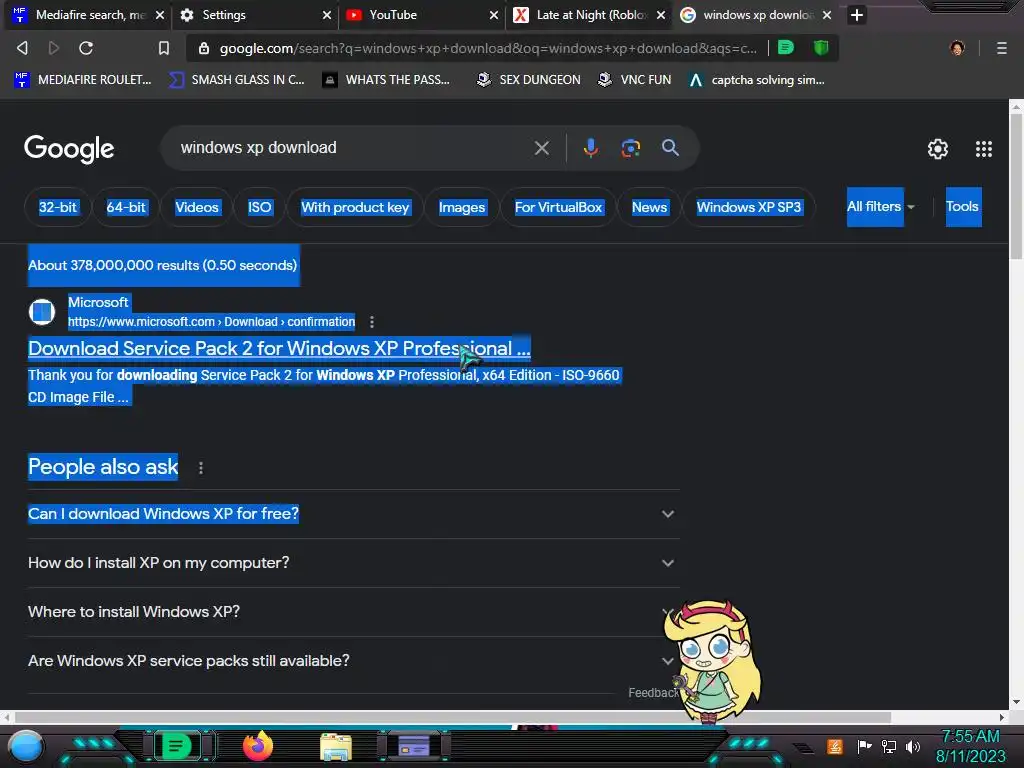The height and width of the screenshot is (768, 1024).
Task: Click the horizontal page scrollbar
Action: pyautogui.click(x=451, y=717)
